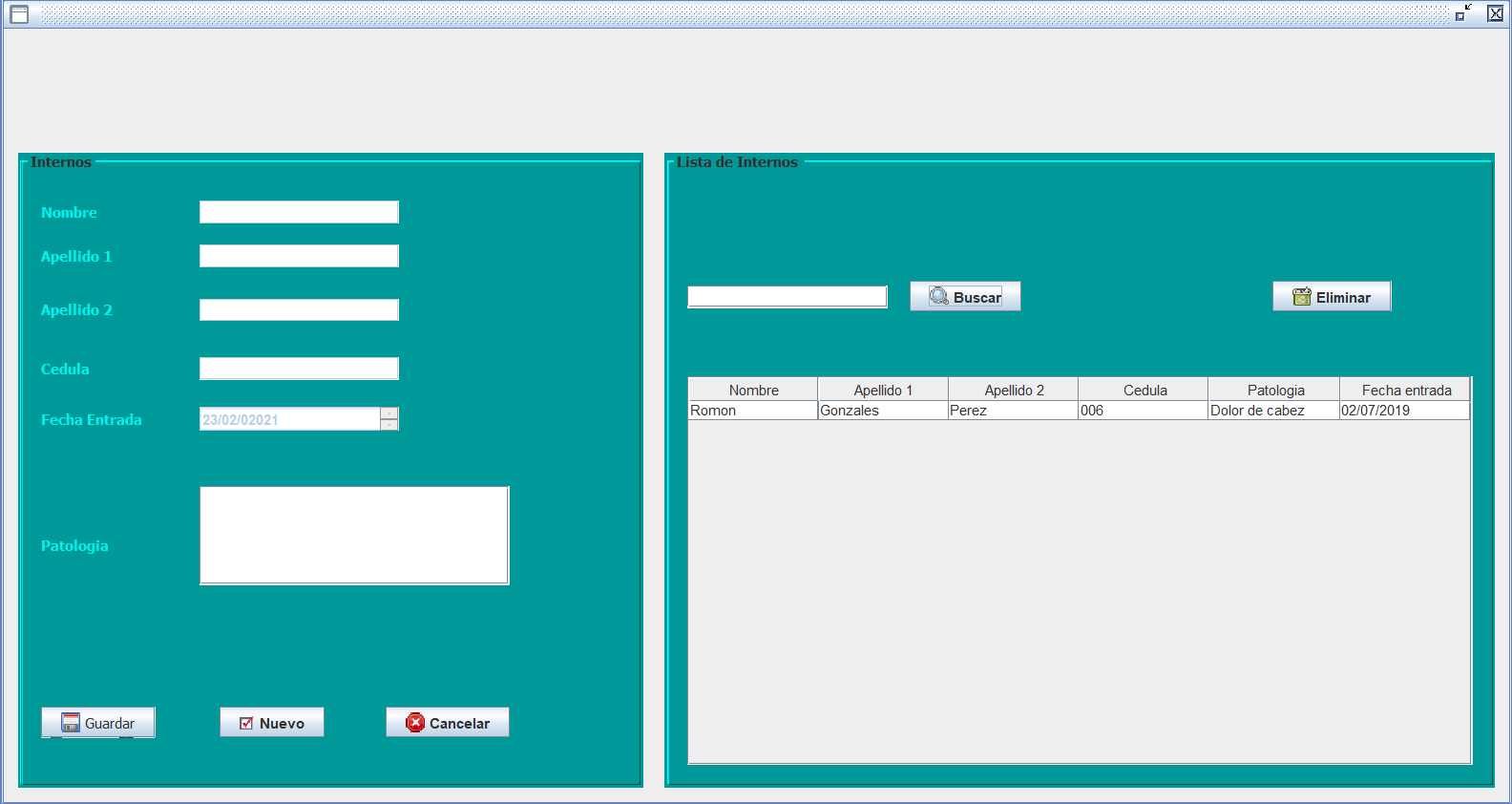Screen dimensions: 1512x804
Task: Select the Cedula column header
Action: 1144,390
